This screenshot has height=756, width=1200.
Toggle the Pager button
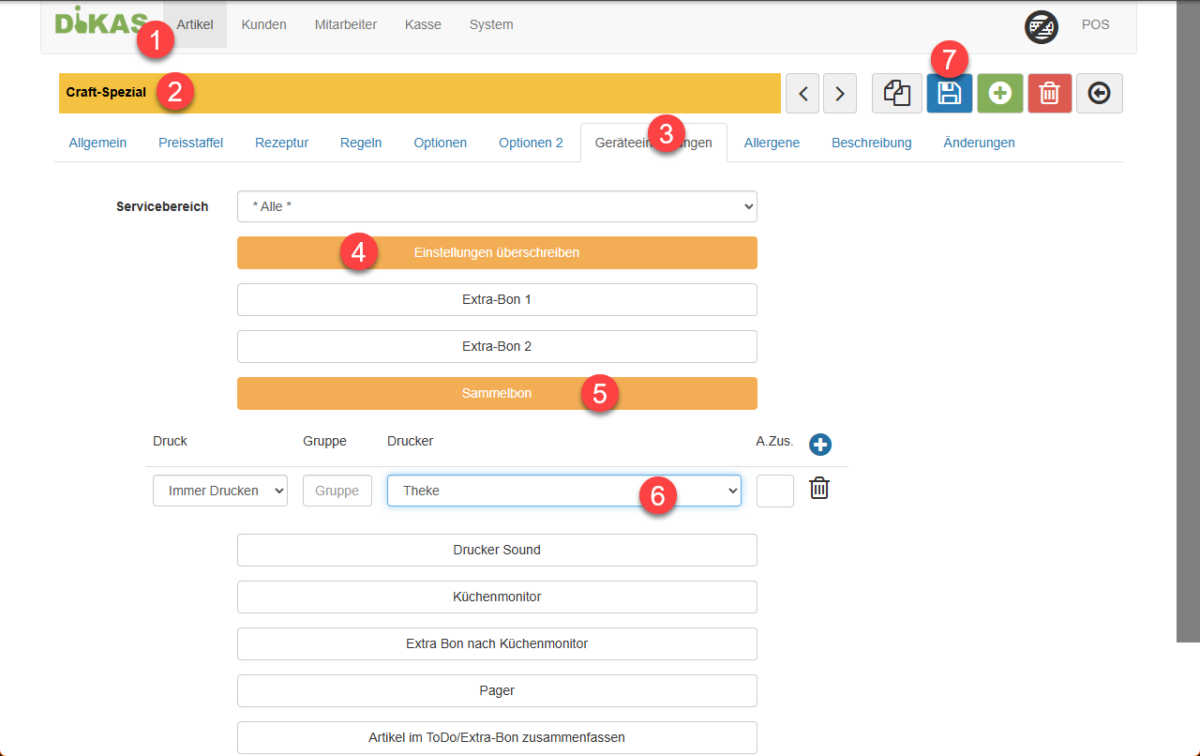(496, 691)
